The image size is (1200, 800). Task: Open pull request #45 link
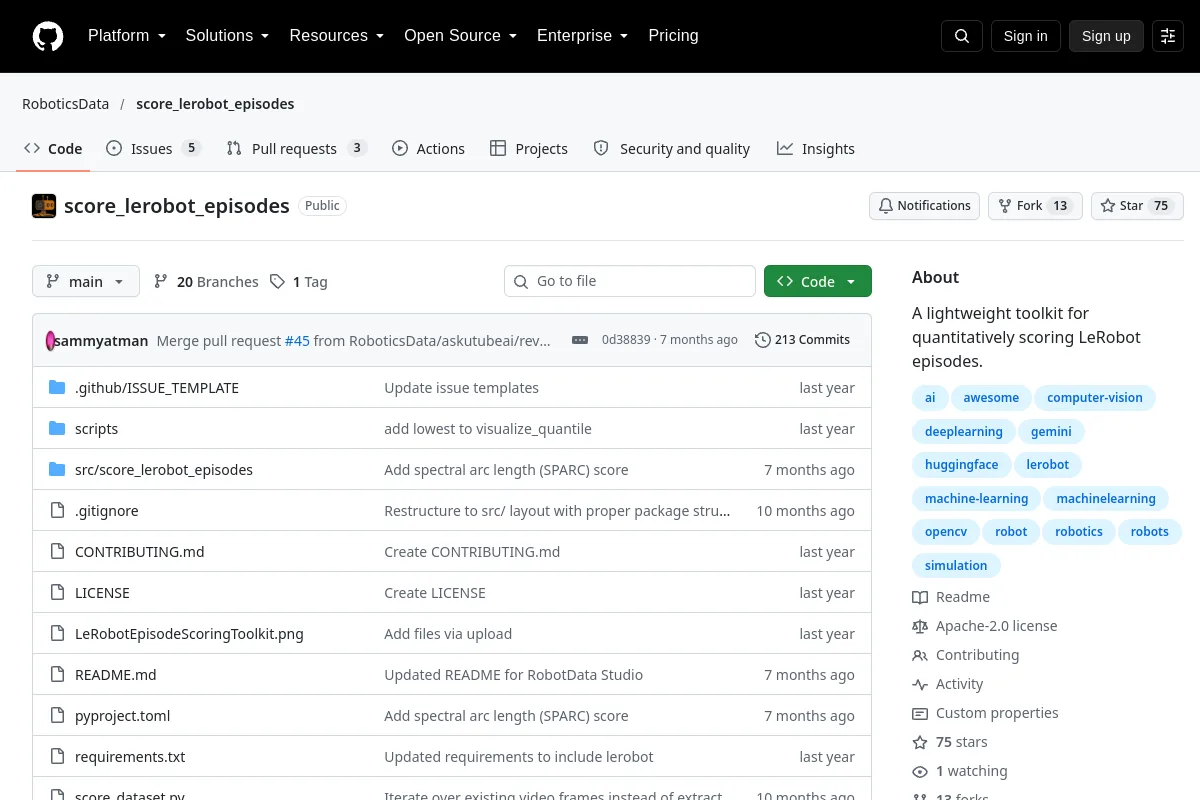(x=297, y=340)
